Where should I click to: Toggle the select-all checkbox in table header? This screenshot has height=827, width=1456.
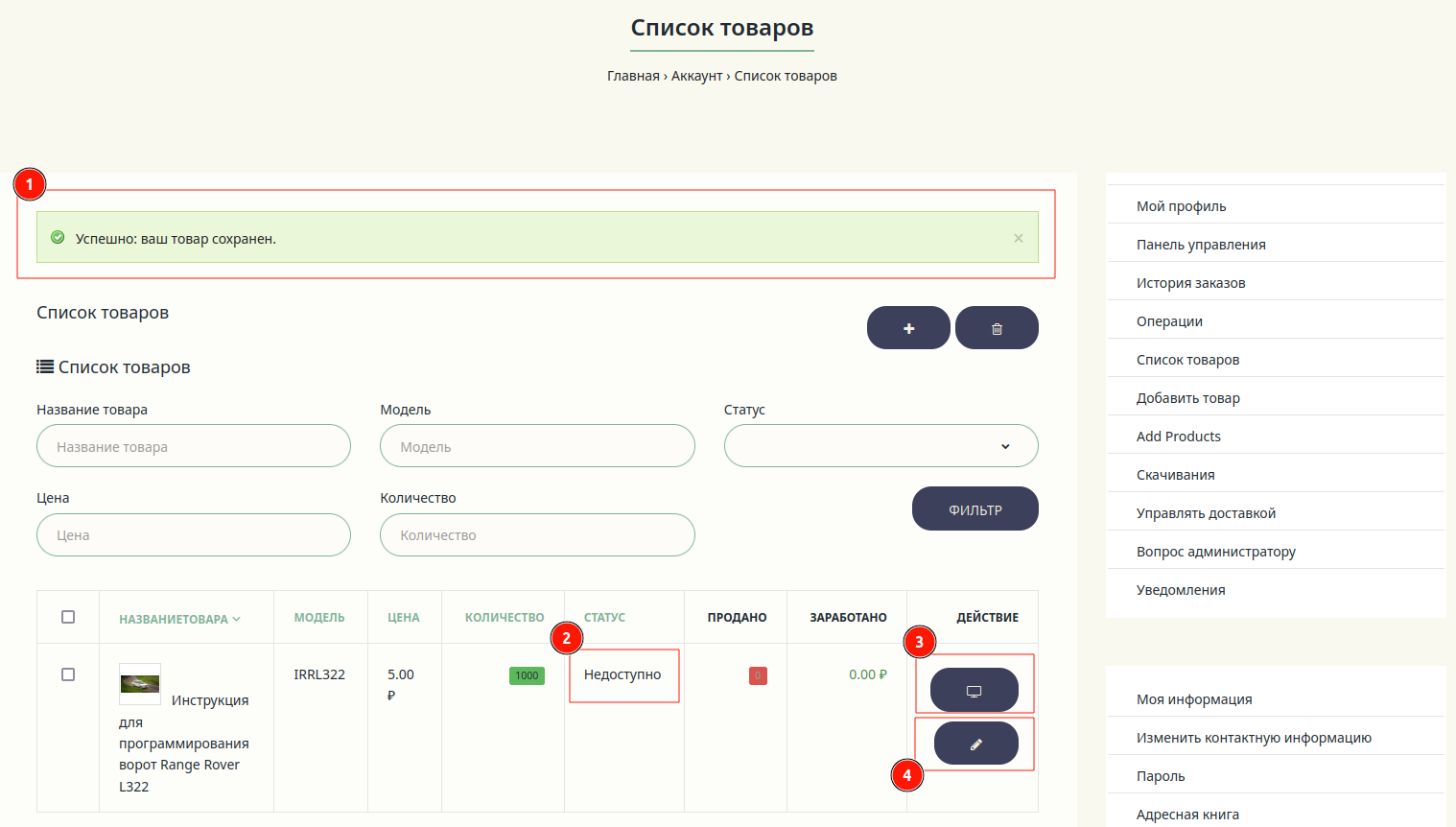pyautogui.click(x=68, y=617)
